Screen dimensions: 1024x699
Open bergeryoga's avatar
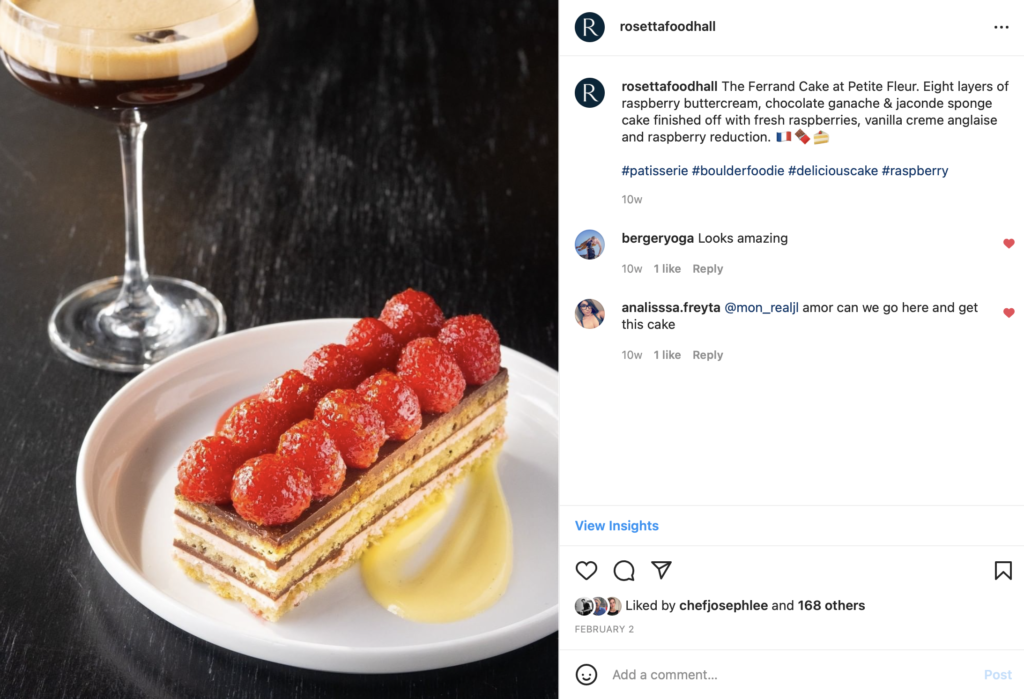click(590, 244)
